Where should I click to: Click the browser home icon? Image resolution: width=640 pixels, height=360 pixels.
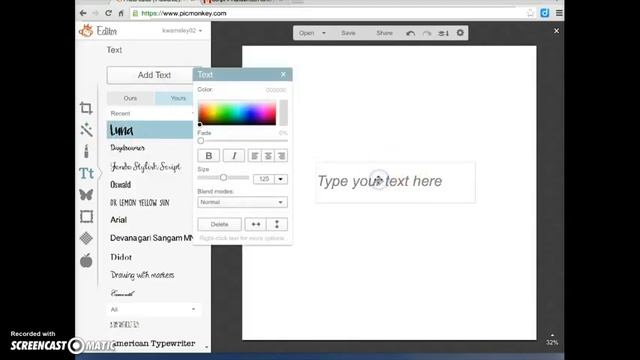pyautogui.click(x=121, y=13)
